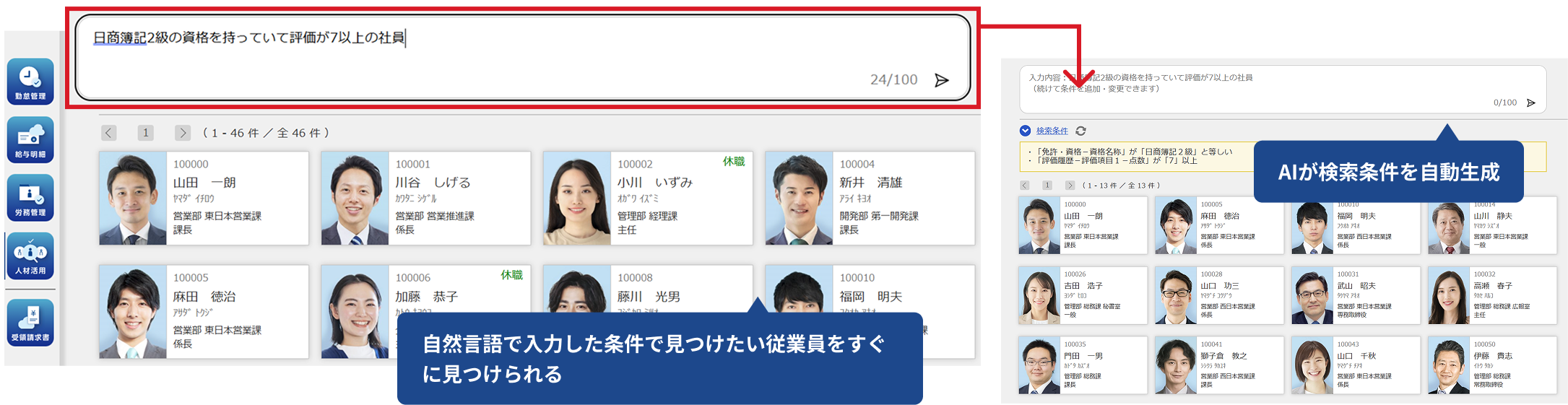Click the 休職 label on 小川 いずみ card
Image resolution: width=1568 pixels, height=405 pixels.
tap(734, 162)
